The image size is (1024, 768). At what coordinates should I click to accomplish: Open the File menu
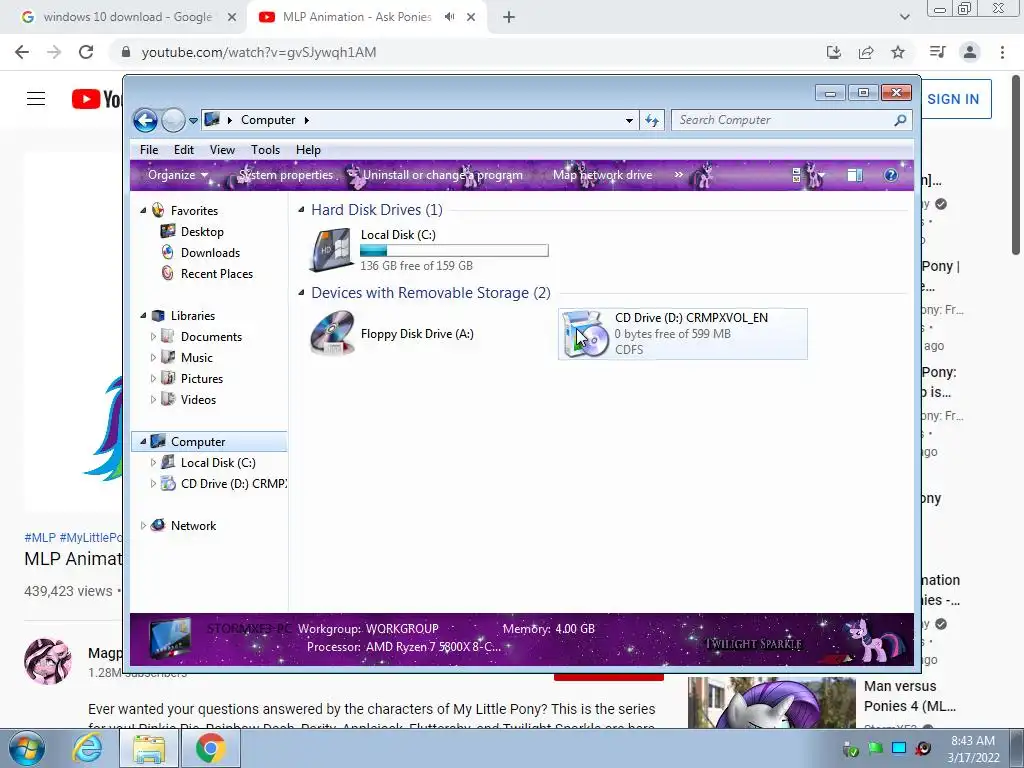point(149,150)
